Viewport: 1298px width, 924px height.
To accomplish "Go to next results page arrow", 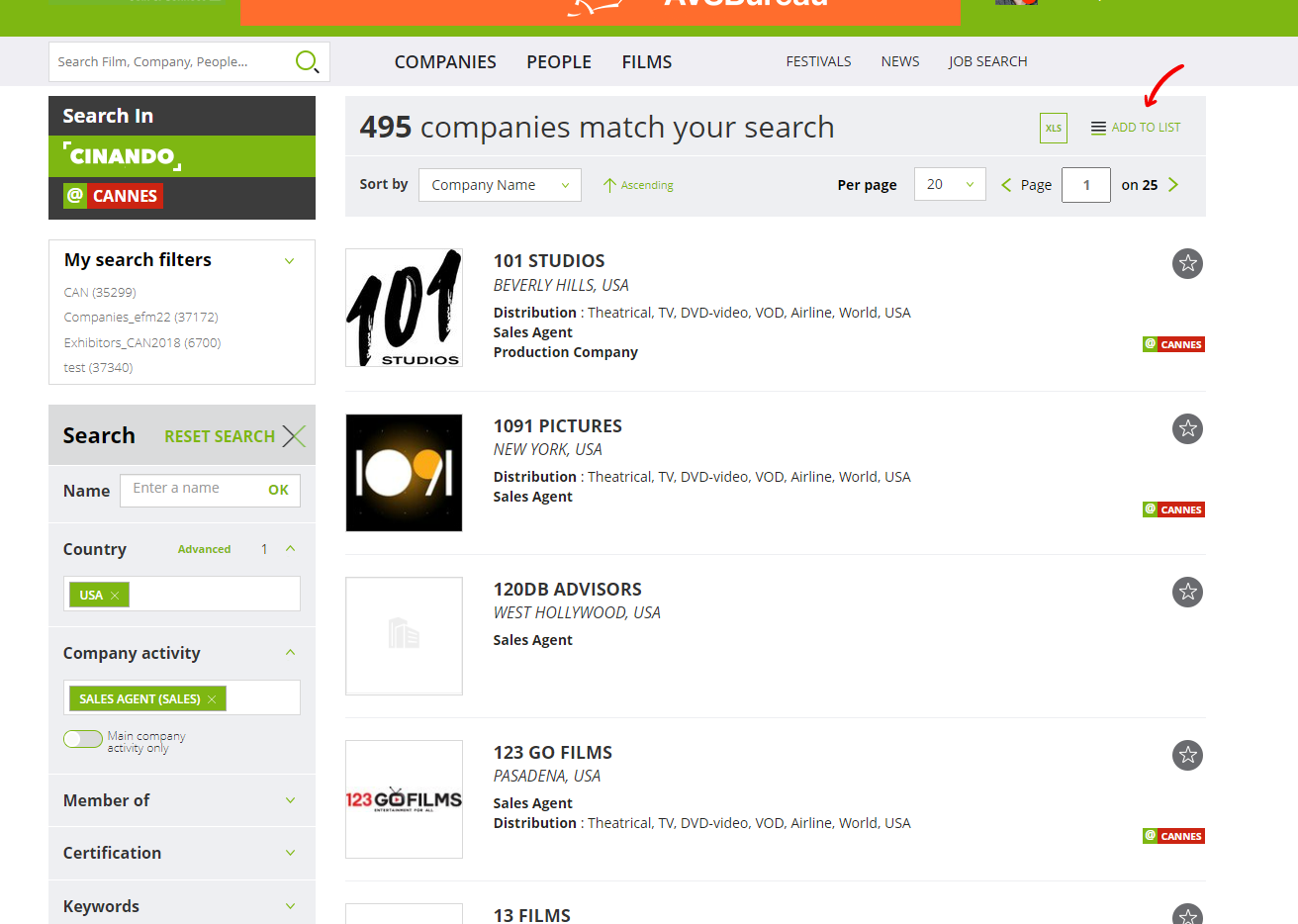I will point(1173,185).
